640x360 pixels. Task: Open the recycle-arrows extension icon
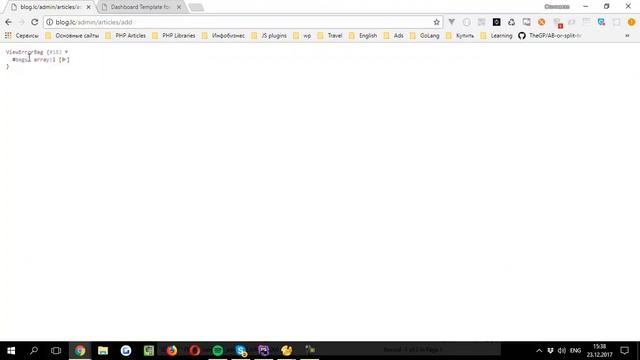tap(511, 22)
